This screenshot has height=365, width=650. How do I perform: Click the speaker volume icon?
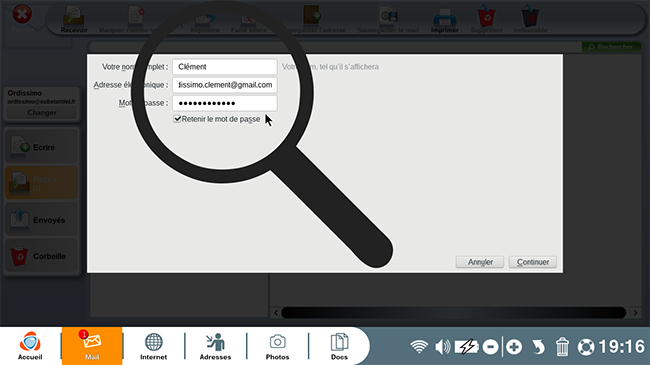(443, 347)
